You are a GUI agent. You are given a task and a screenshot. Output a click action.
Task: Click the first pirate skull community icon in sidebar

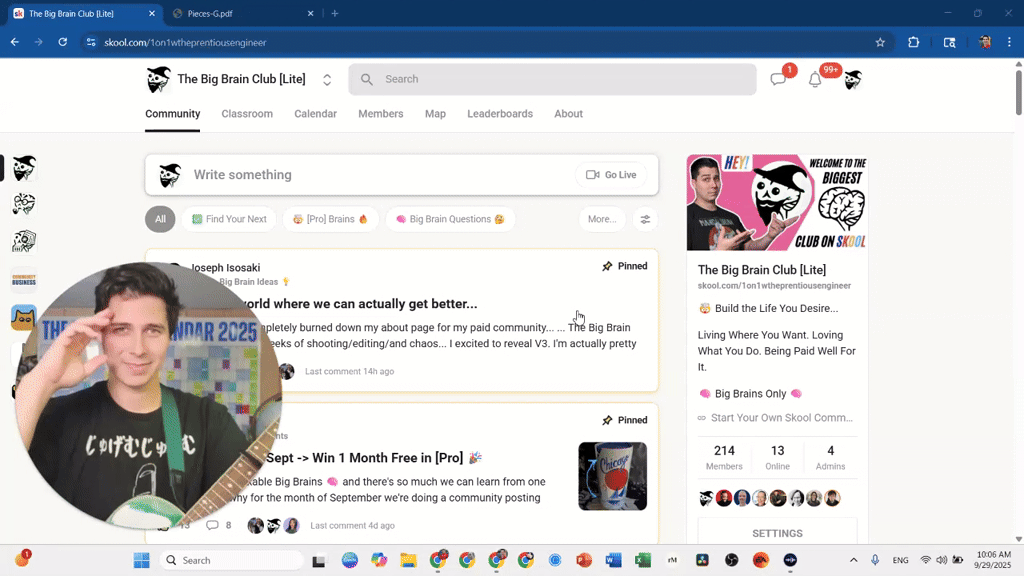tap(24, 168)
